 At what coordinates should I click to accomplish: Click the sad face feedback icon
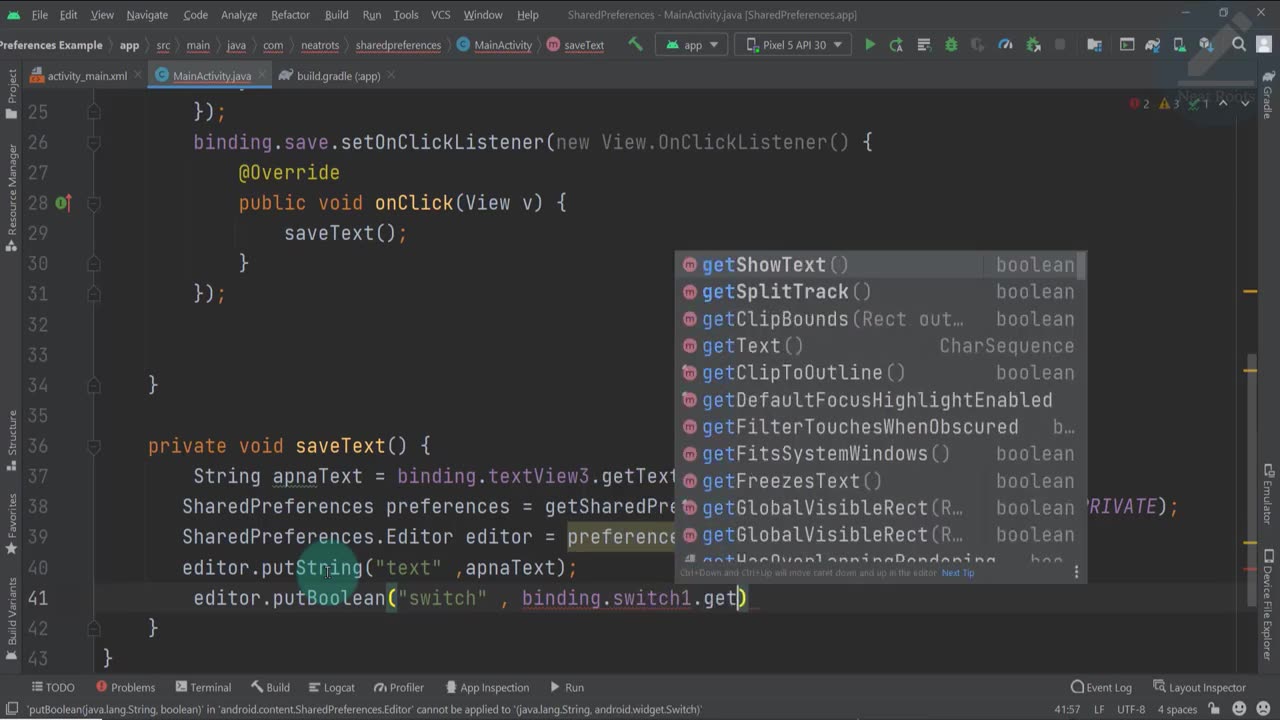1261,710
